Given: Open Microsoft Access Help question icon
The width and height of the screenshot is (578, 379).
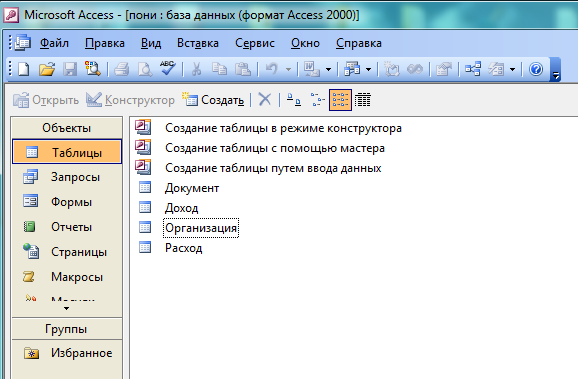Looking at the screenshot, I should coord(536,69).
